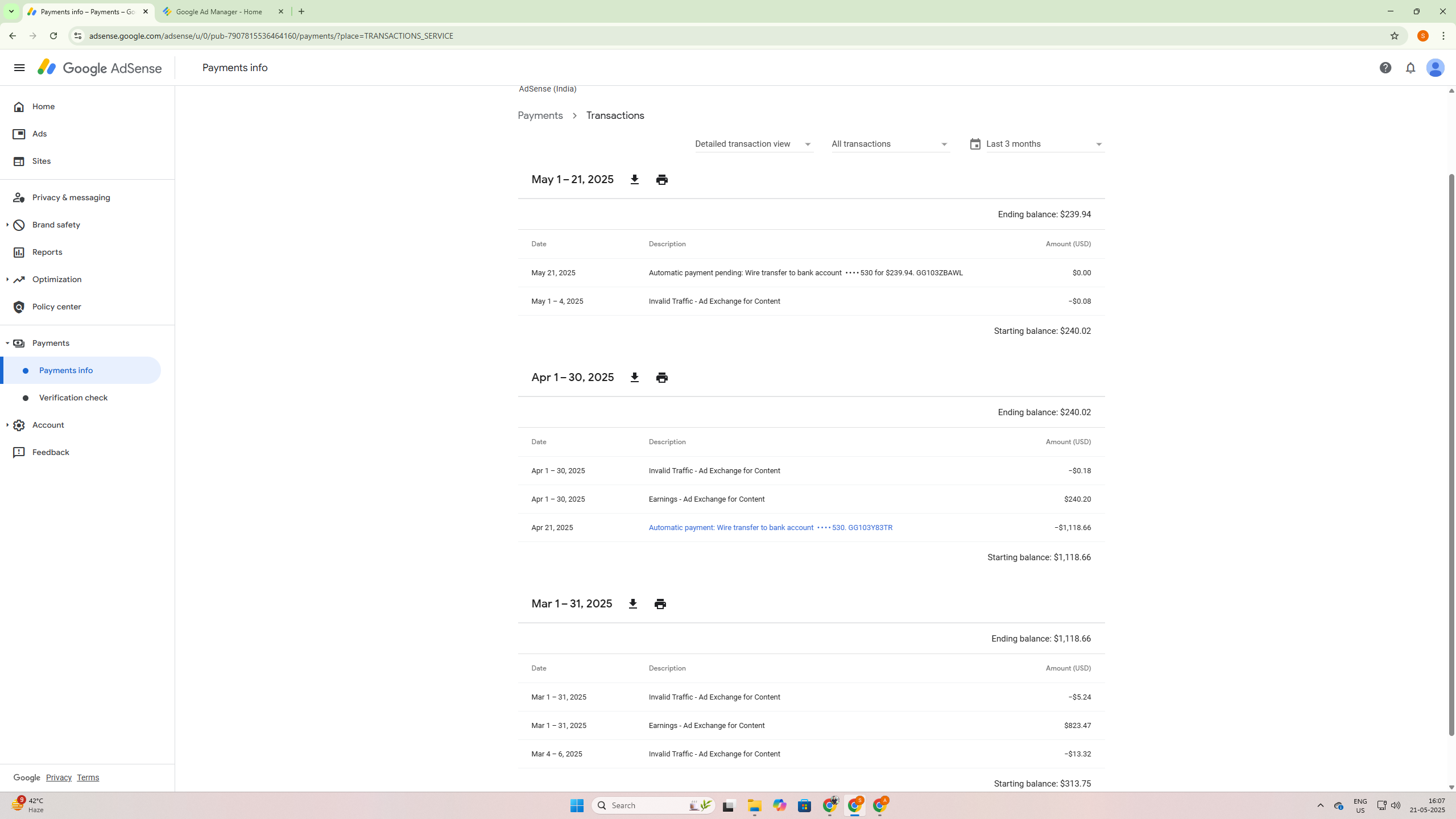Open Privacy footer link
The height and width of the screenshot is (819, 1456).
(59, 778)
